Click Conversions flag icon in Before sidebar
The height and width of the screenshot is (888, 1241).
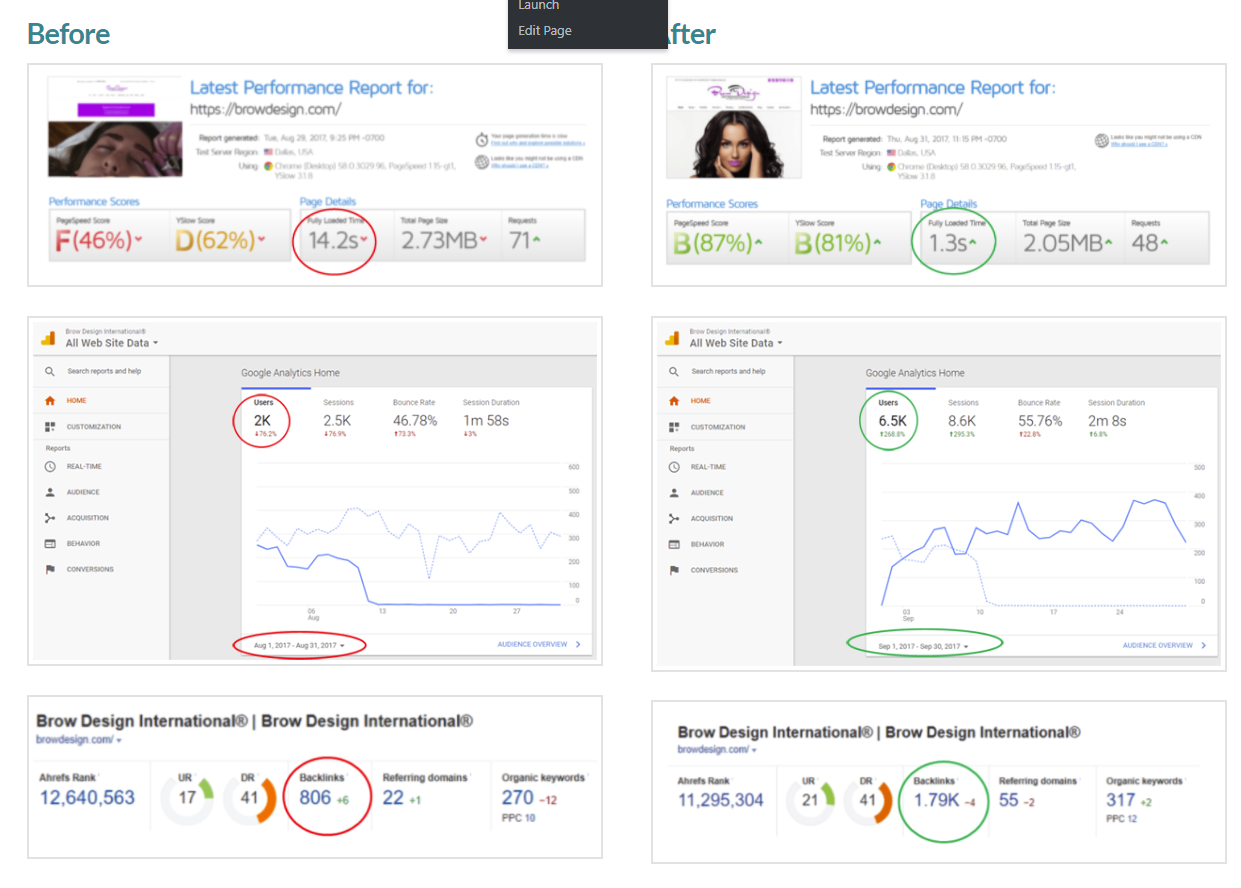pyautogui.click(x=50, y=570)
